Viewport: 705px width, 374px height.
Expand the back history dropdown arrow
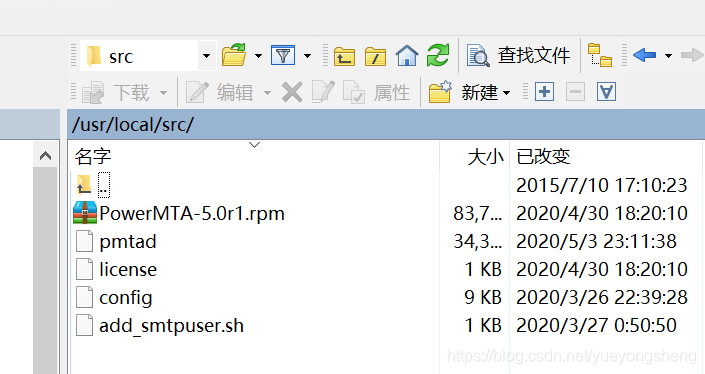point(669,56)
